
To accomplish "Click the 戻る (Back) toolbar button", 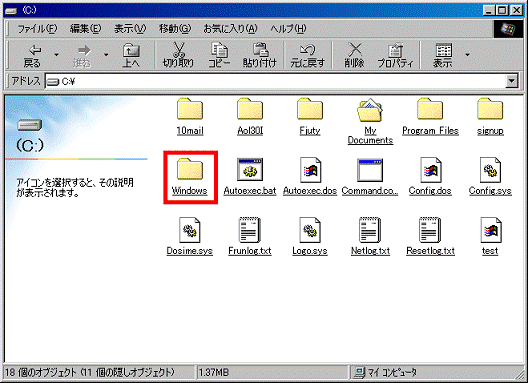I will [x=32, y=55].
